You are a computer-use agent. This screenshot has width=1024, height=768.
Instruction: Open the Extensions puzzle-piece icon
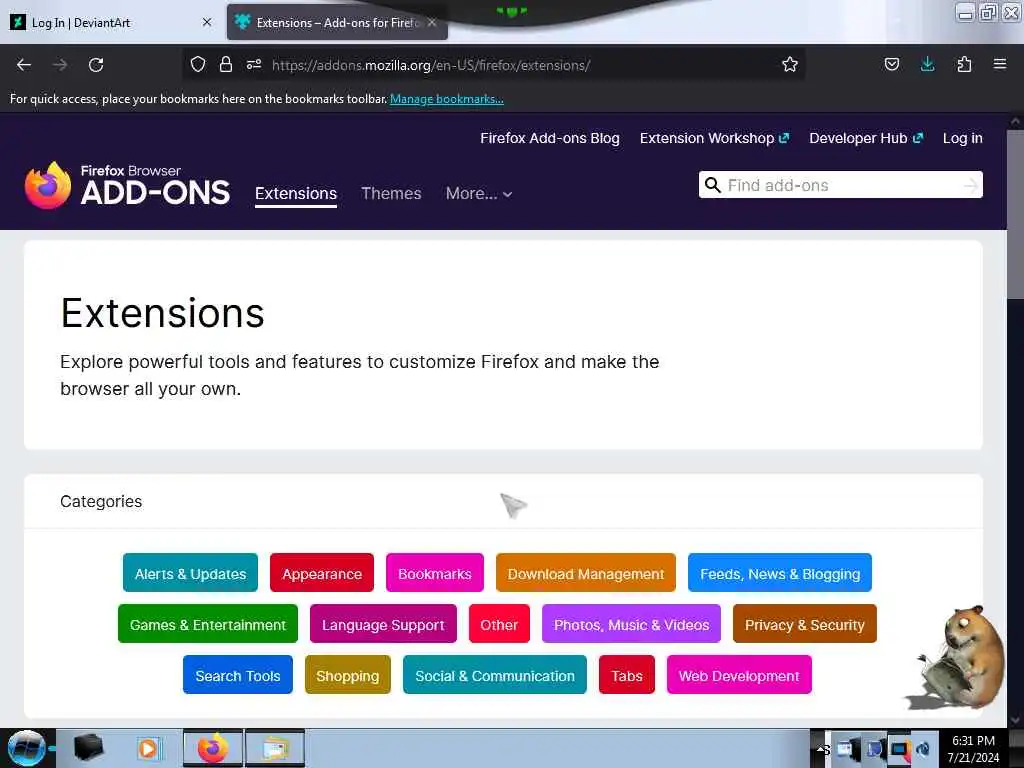click(964, 64)
